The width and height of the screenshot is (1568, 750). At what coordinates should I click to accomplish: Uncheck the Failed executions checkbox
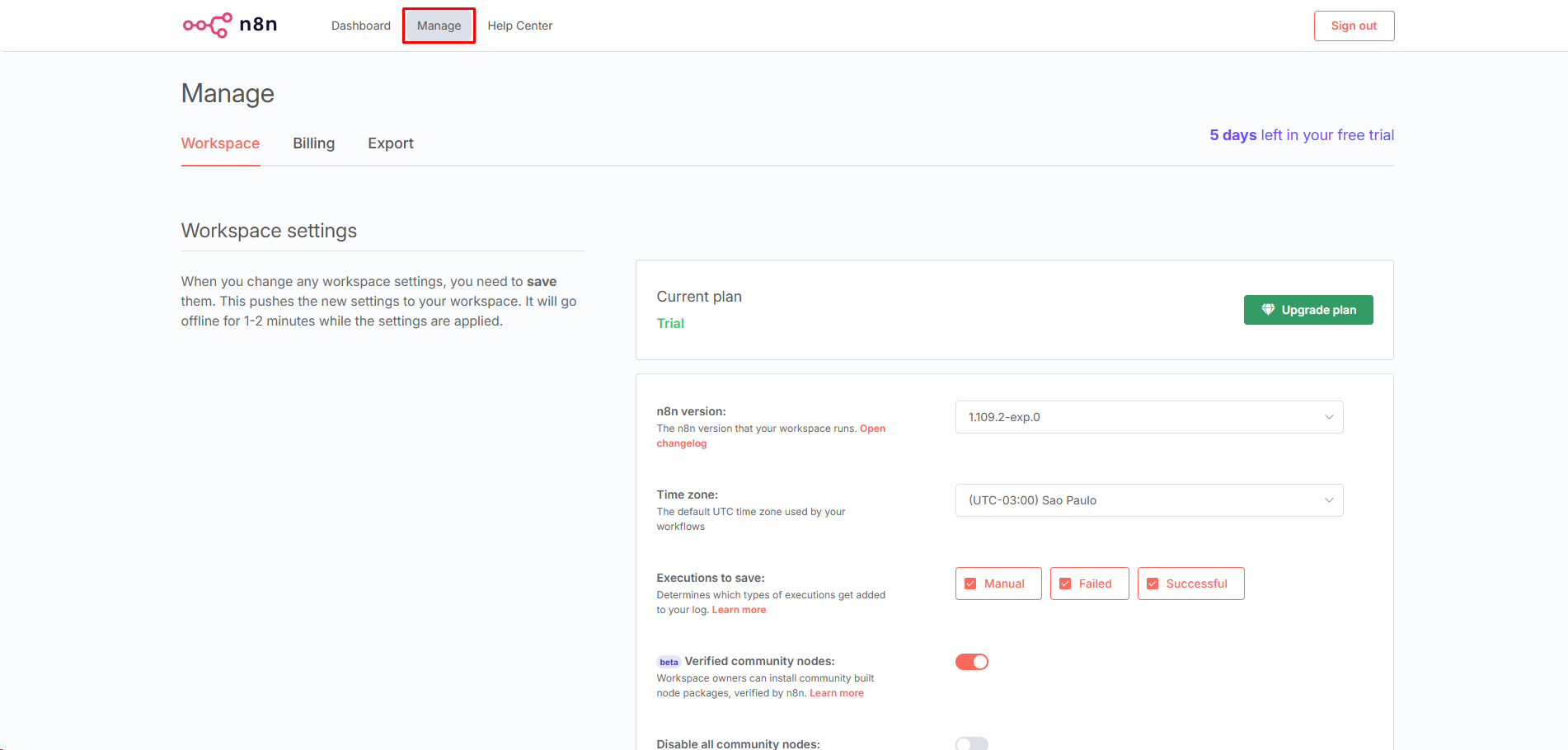click(x=1065, y=584)
